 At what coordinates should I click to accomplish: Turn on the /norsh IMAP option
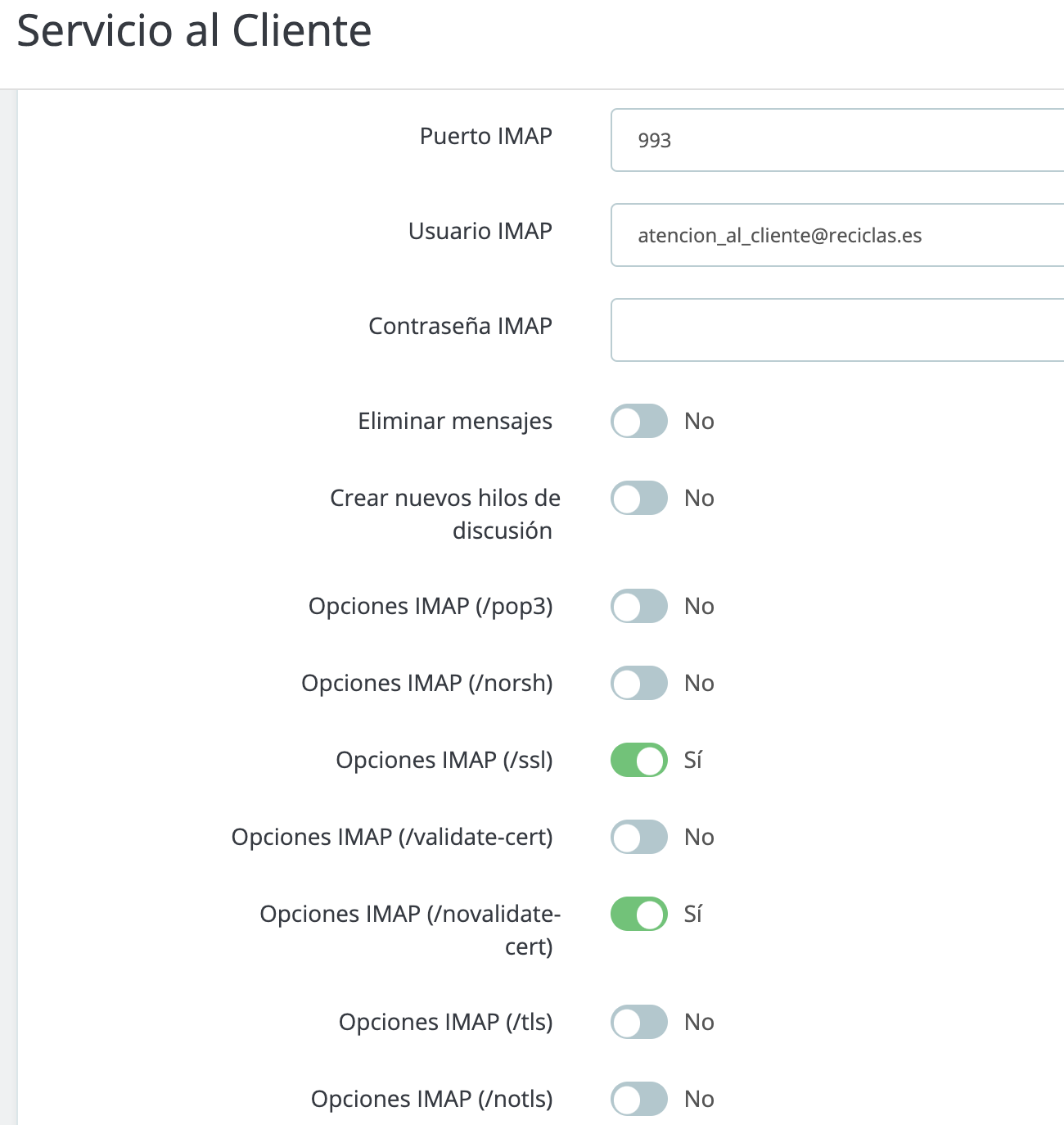[x=639, y=683]
